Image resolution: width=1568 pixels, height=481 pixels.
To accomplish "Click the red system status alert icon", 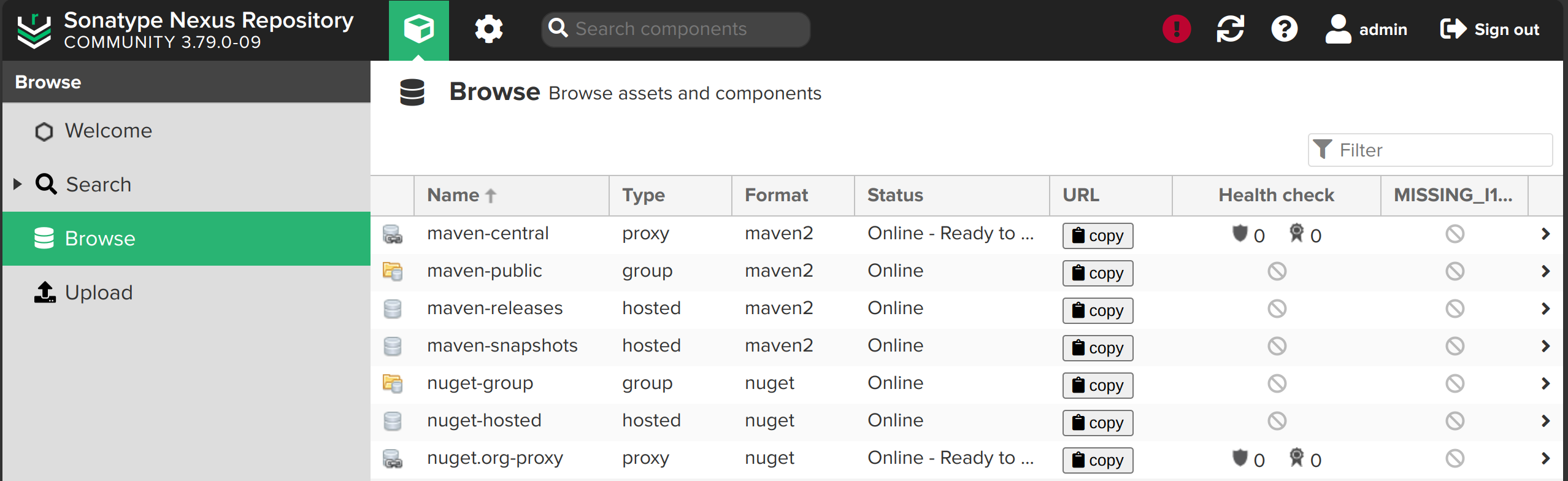I will coord(1177,29).
